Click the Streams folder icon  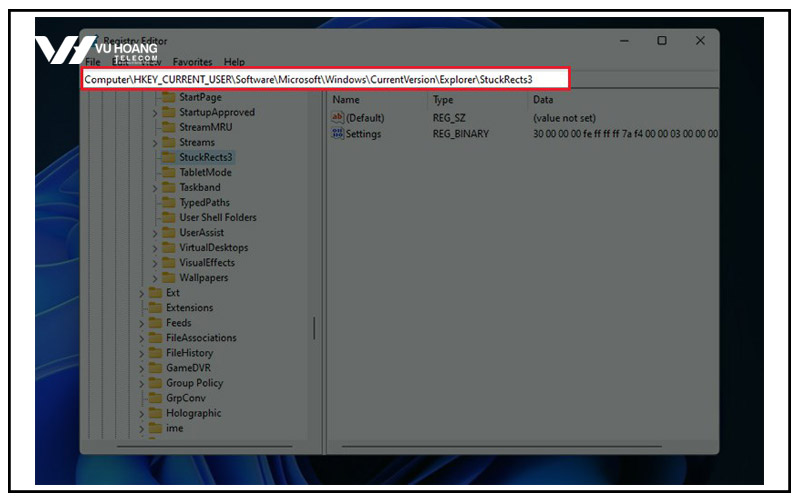[x=168, y=142]
